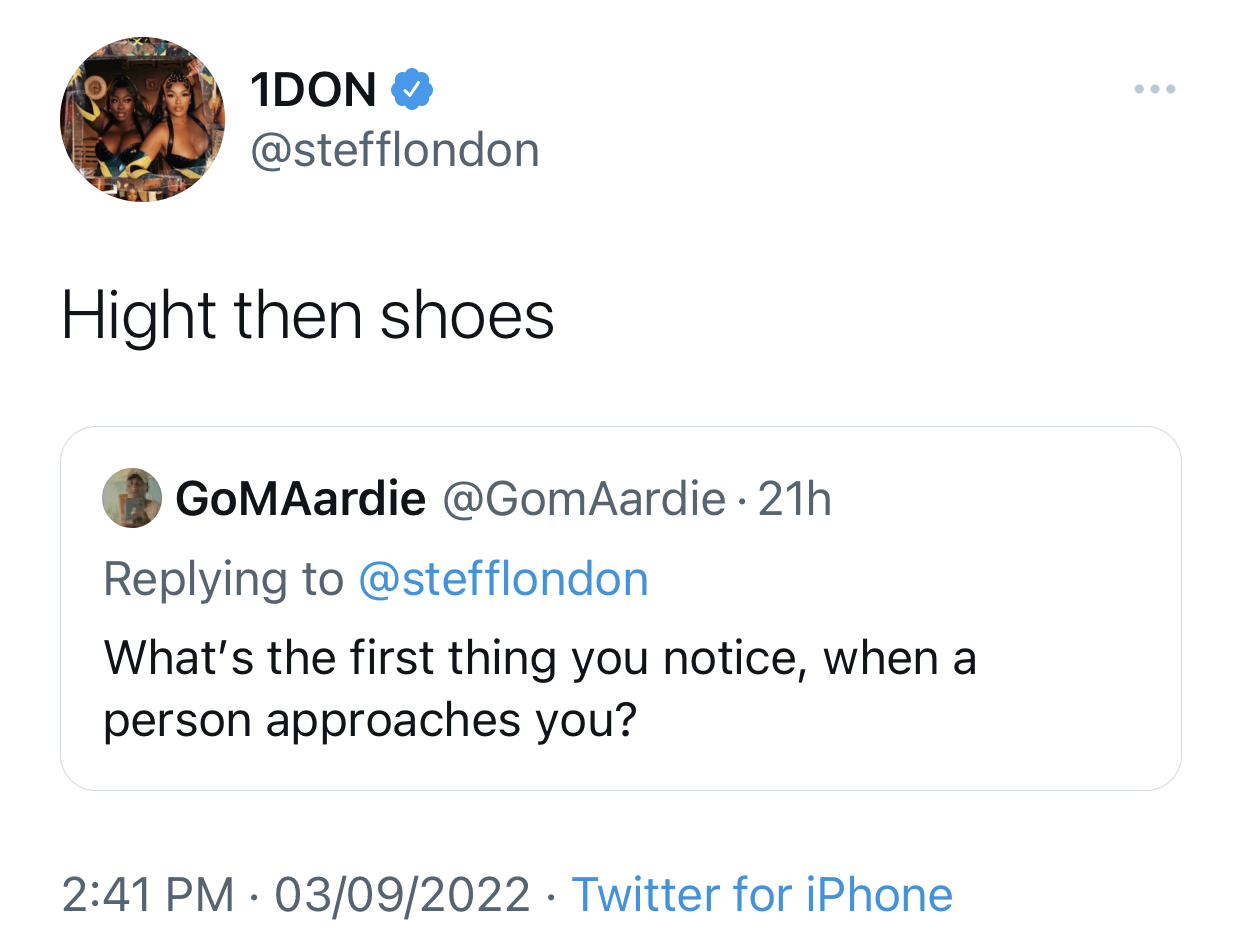1242x948 pixels.
Task: Open the blue @stefflondon mention link
Action: point(503,579)
